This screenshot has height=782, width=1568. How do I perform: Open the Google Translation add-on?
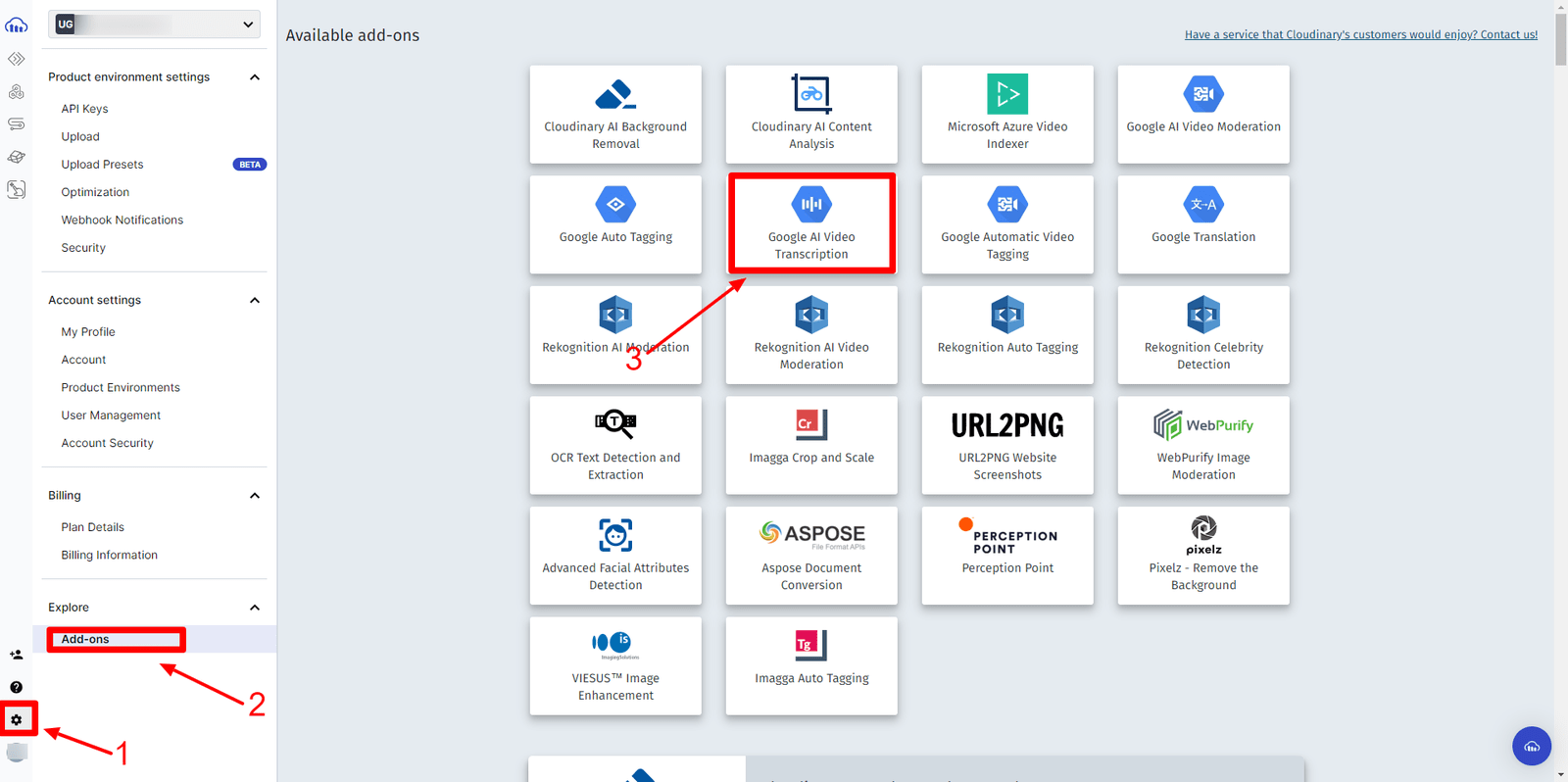[x=1203, y=224]
